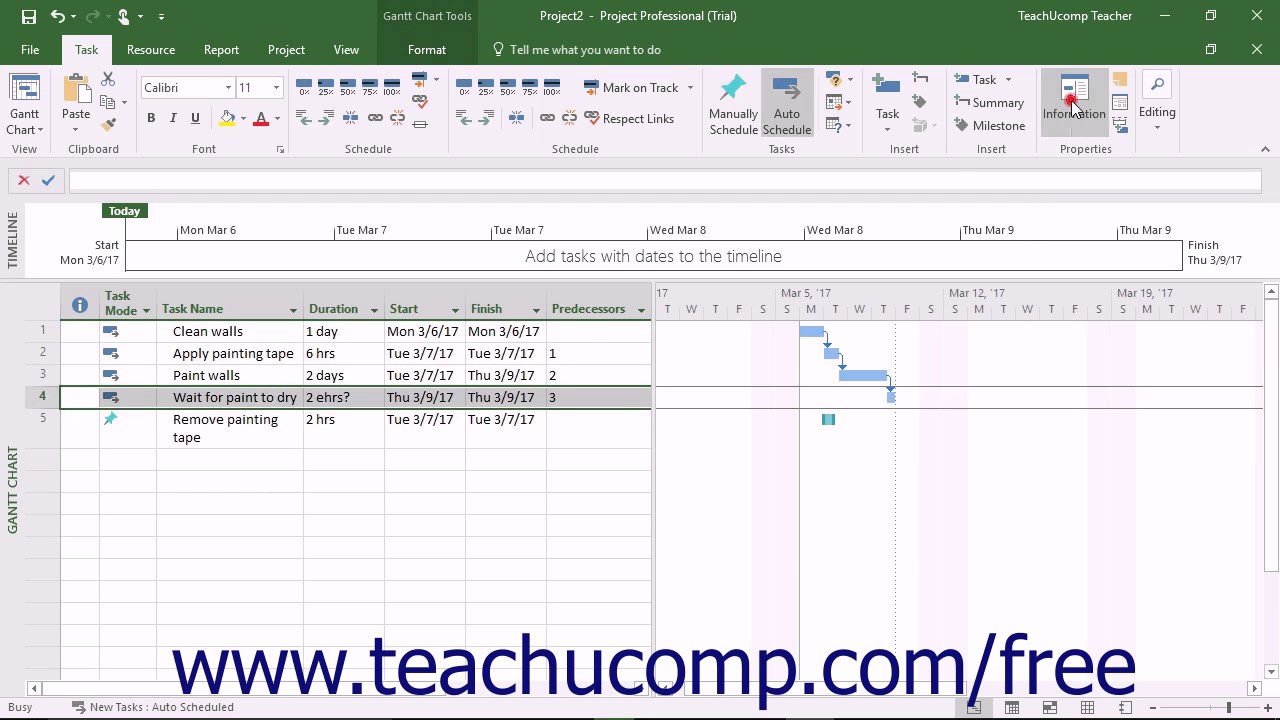Confirm entry with the blue checkmark
Screen dimensions: 1280x720
(48, 180)
